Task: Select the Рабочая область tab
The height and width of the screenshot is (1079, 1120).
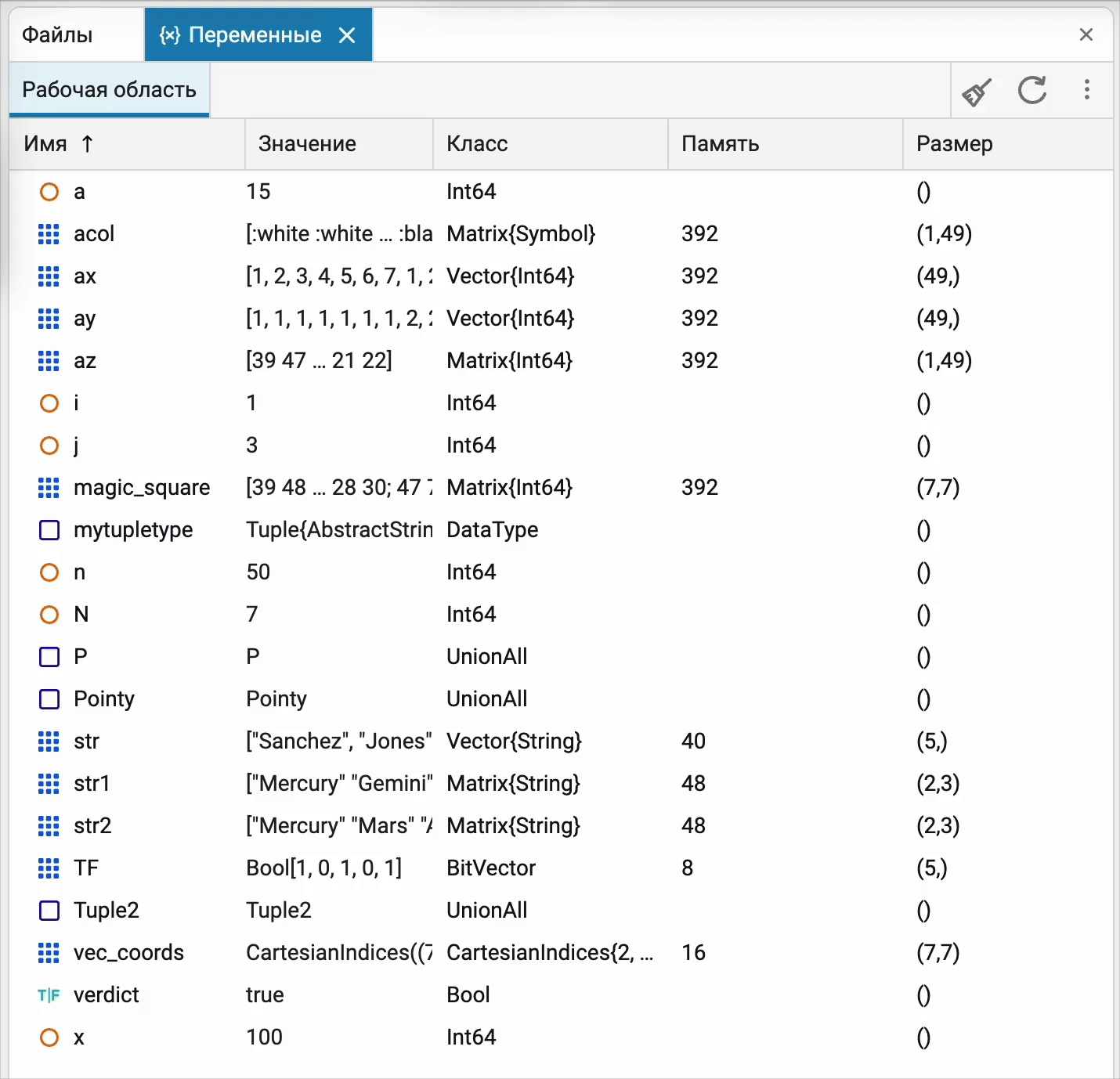Action: [109, 89]
